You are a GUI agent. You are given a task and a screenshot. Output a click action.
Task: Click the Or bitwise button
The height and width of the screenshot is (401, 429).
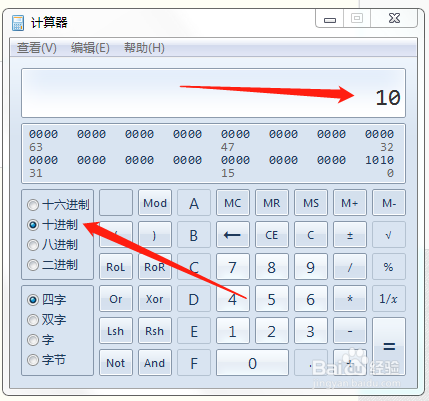(x=116, y=299)
